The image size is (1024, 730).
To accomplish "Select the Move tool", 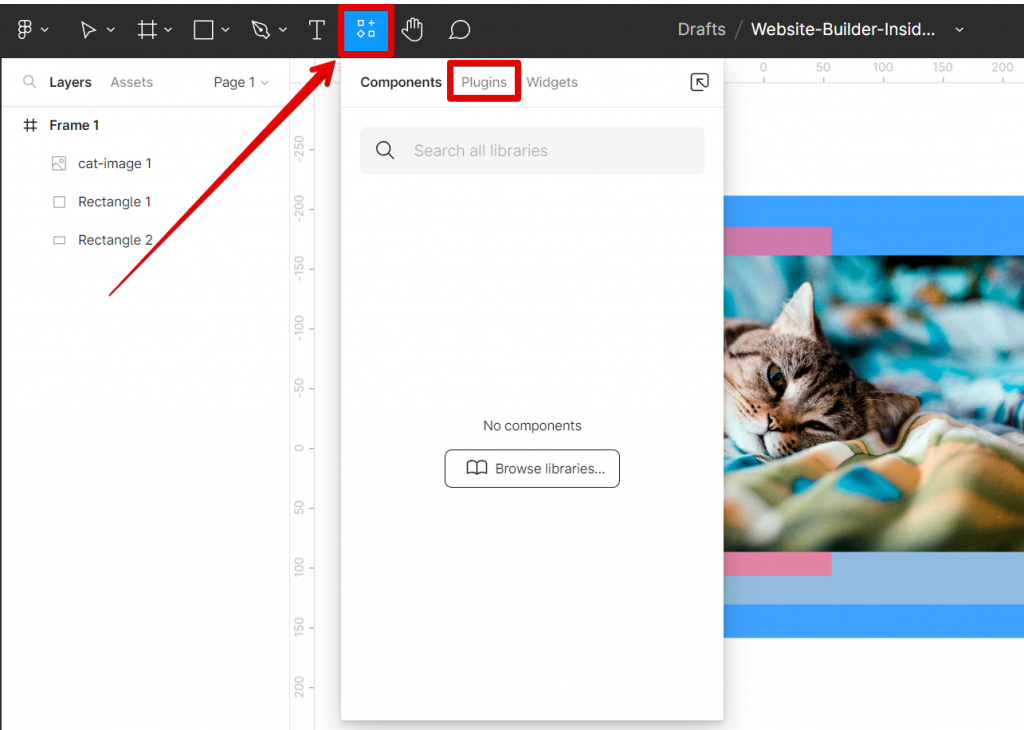I will pyautogui.click(x=88, y=29).
